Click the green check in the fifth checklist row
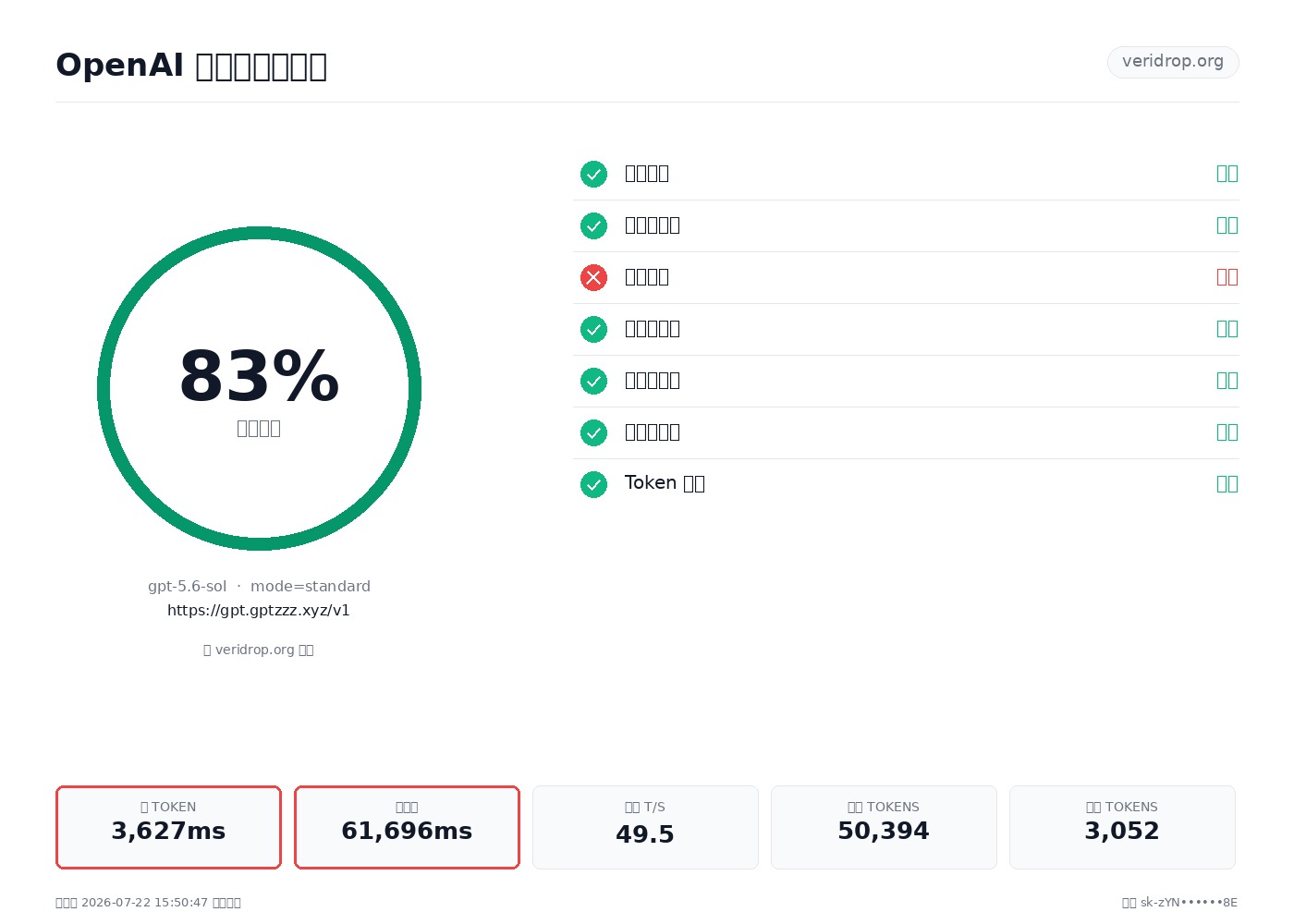Screen dimensions: 1294x924 593,381
